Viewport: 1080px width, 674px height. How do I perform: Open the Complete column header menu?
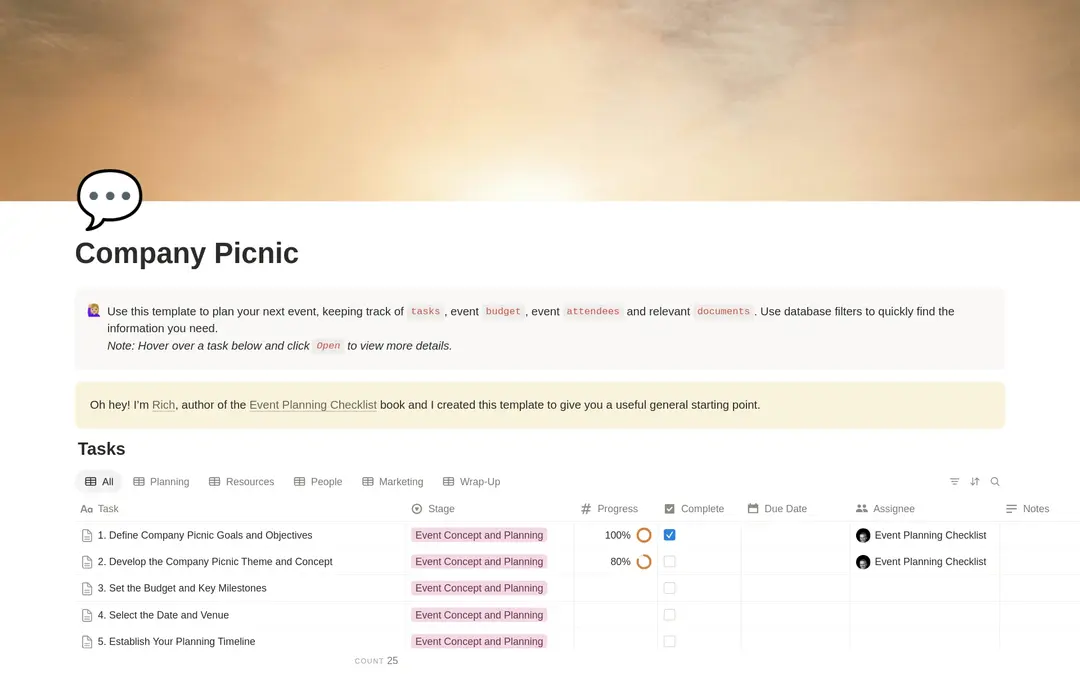click(694, 509)
